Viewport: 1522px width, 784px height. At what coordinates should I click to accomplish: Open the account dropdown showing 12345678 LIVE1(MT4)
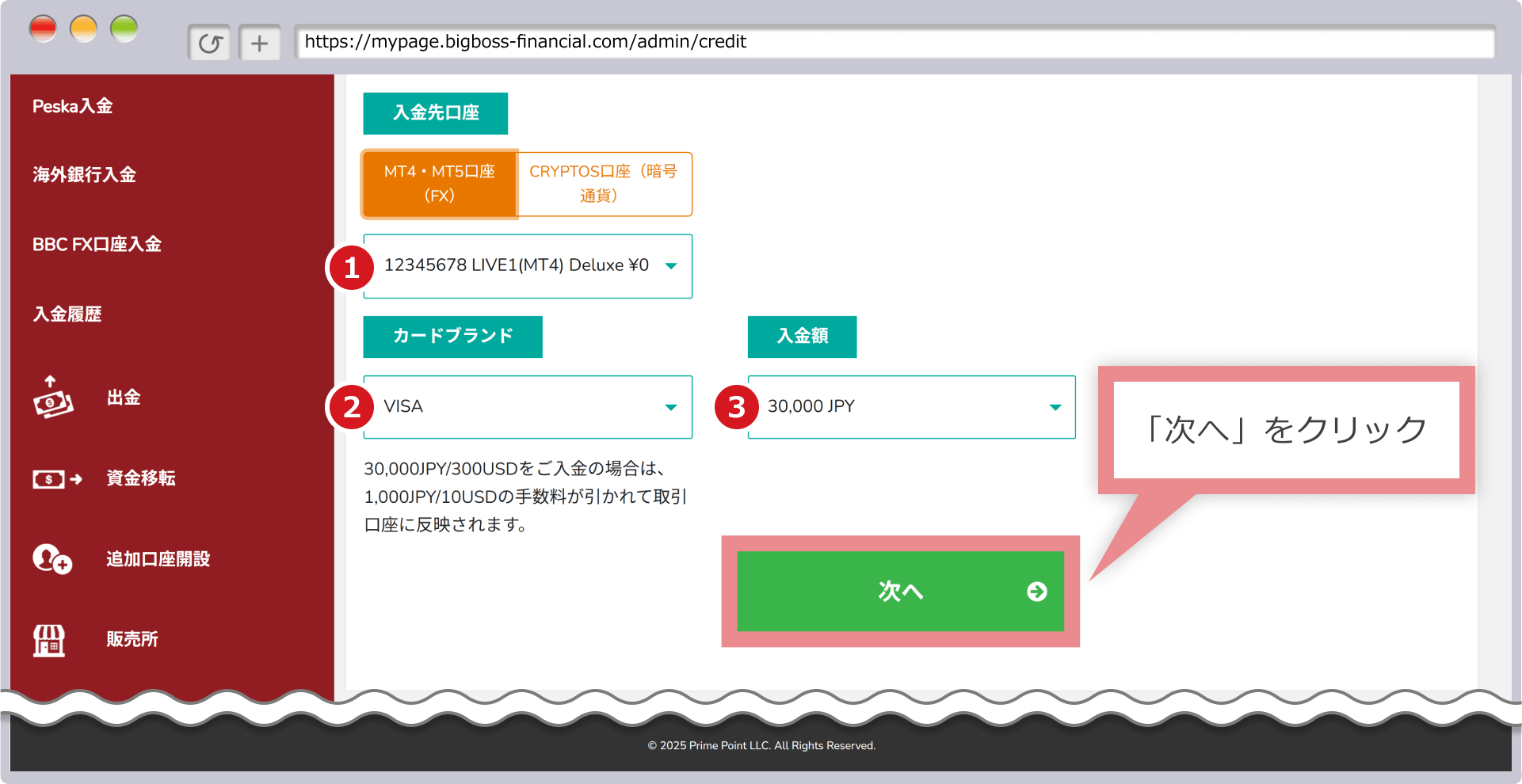tap(527, 266)
